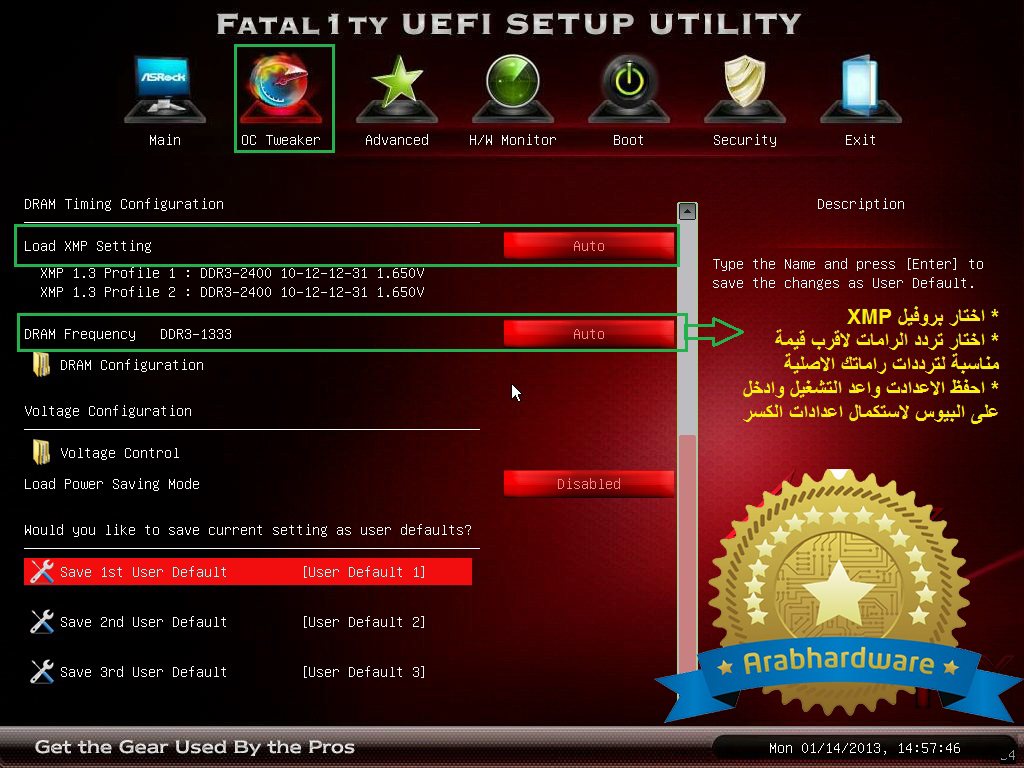Edit the [User Default 1] name field
Image resolution: width=1024 pixels, height=768 pixels.
364,572
